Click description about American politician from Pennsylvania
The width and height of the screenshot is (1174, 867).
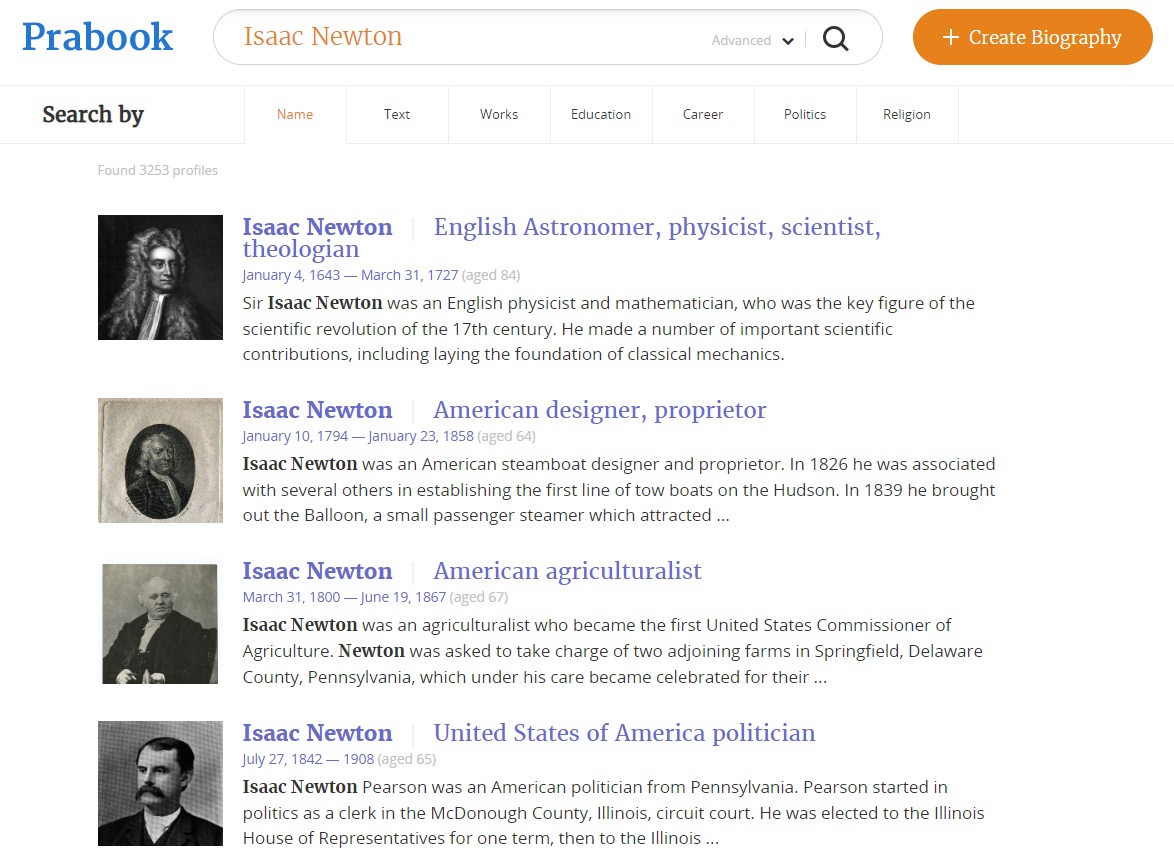613,812
